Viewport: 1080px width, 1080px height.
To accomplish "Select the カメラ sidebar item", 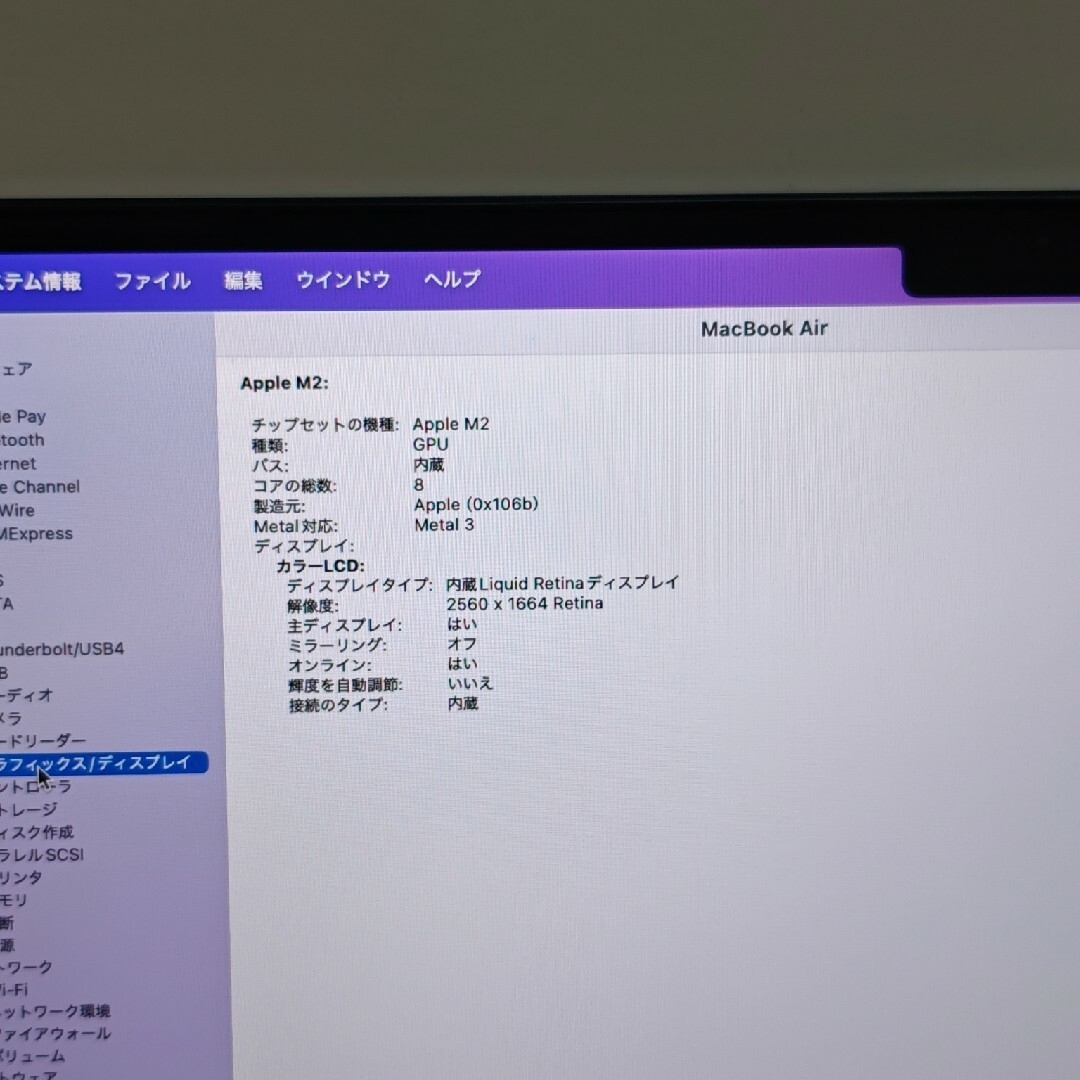I will click(x=11, y=718).
